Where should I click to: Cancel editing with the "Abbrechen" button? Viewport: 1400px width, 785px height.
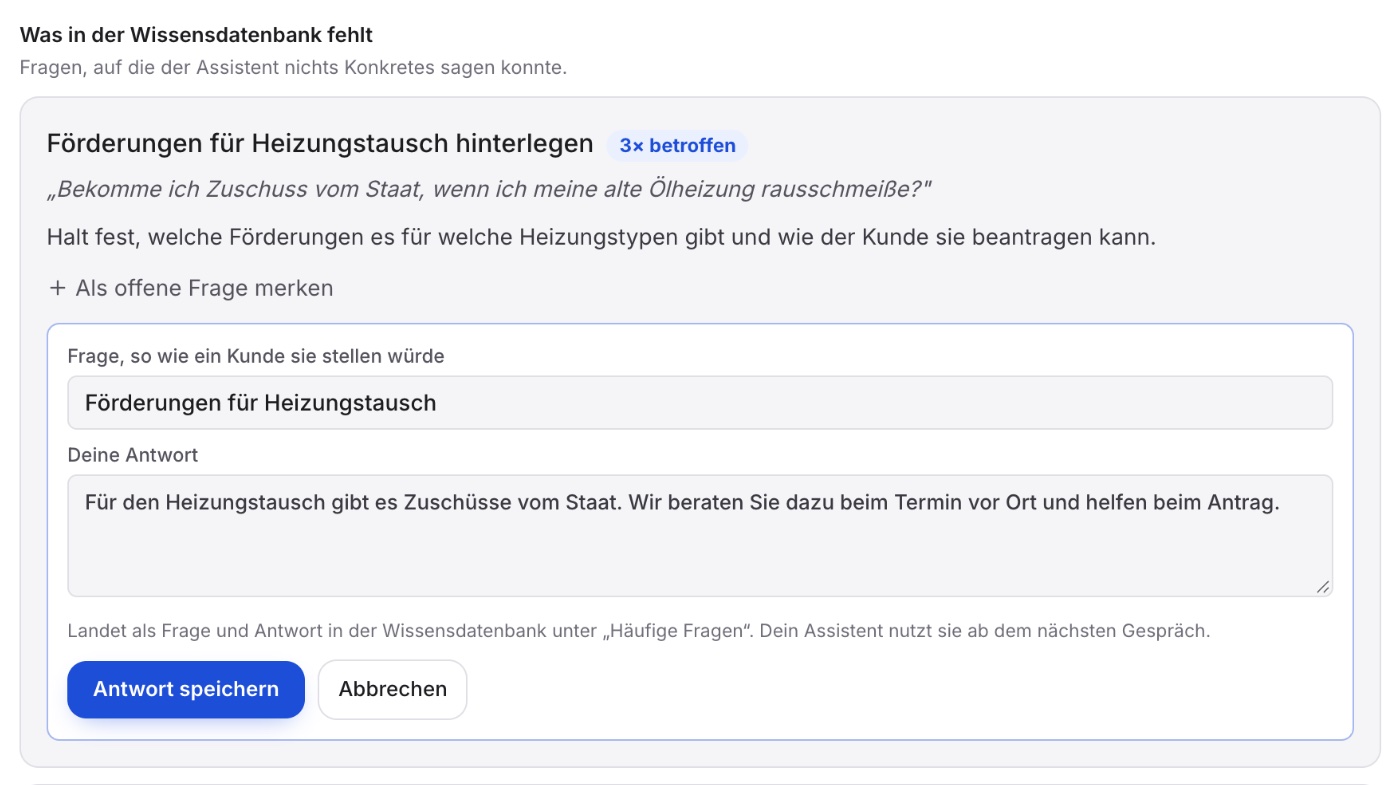pos(393,689)
